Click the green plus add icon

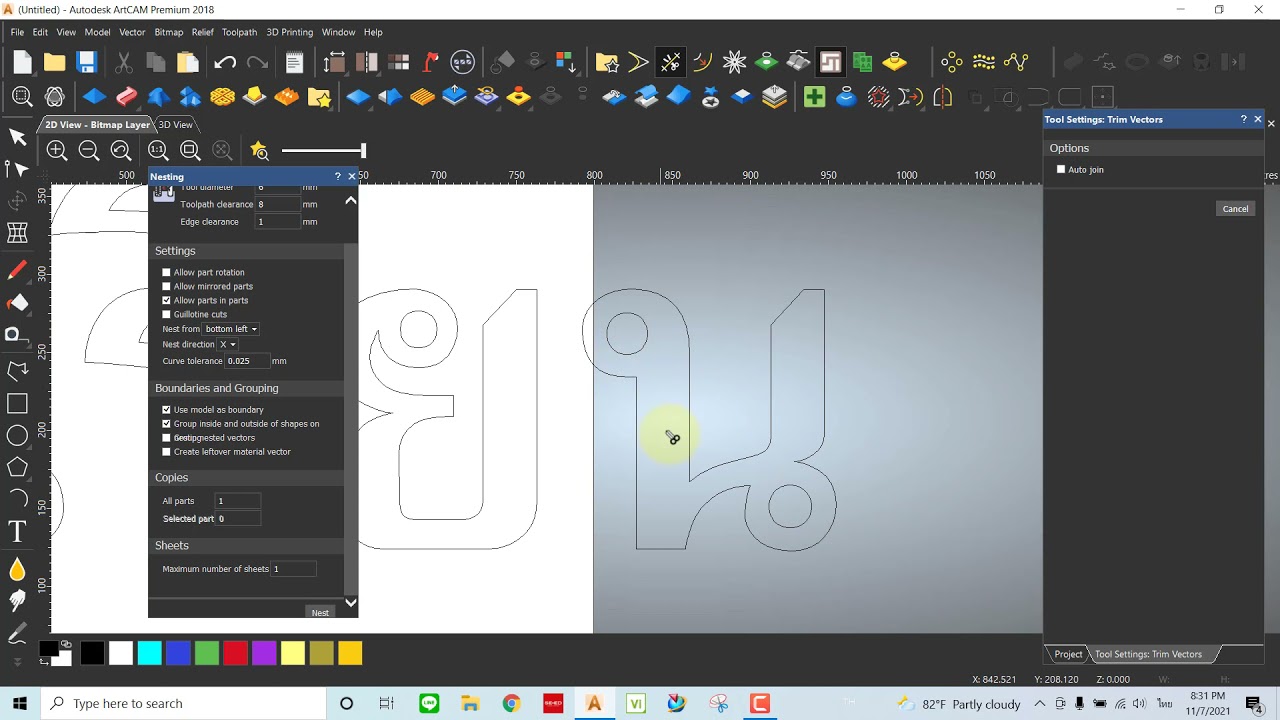pyautogui.click(x=814, y=97)
